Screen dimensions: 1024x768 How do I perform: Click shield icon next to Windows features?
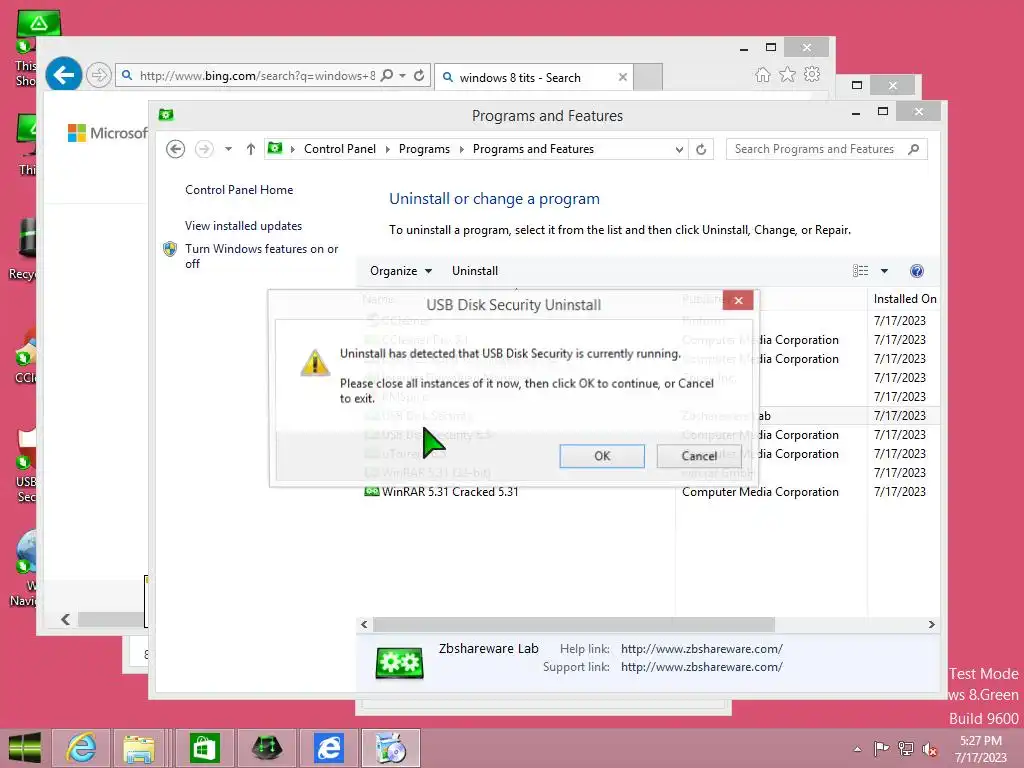170,249
